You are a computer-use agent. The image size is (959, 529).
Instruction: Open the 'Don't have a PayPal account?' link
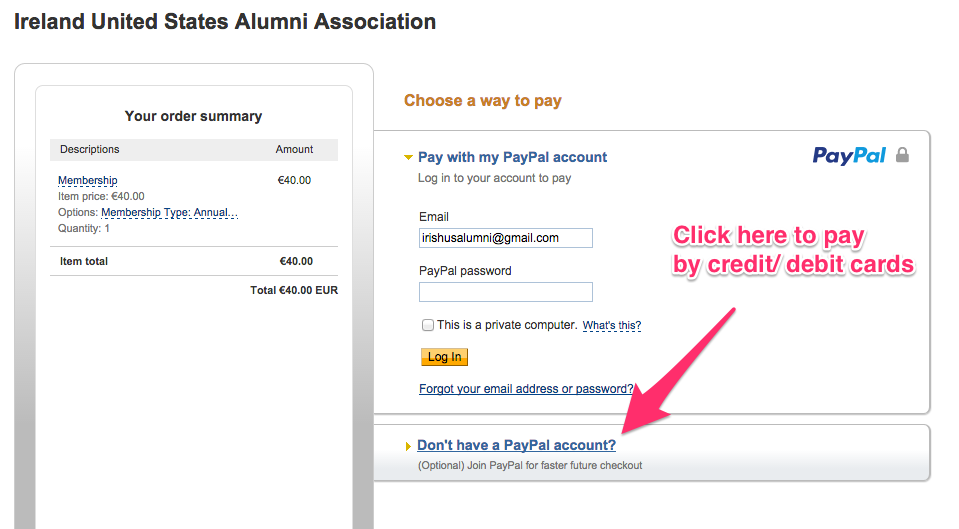coord(516,445)
